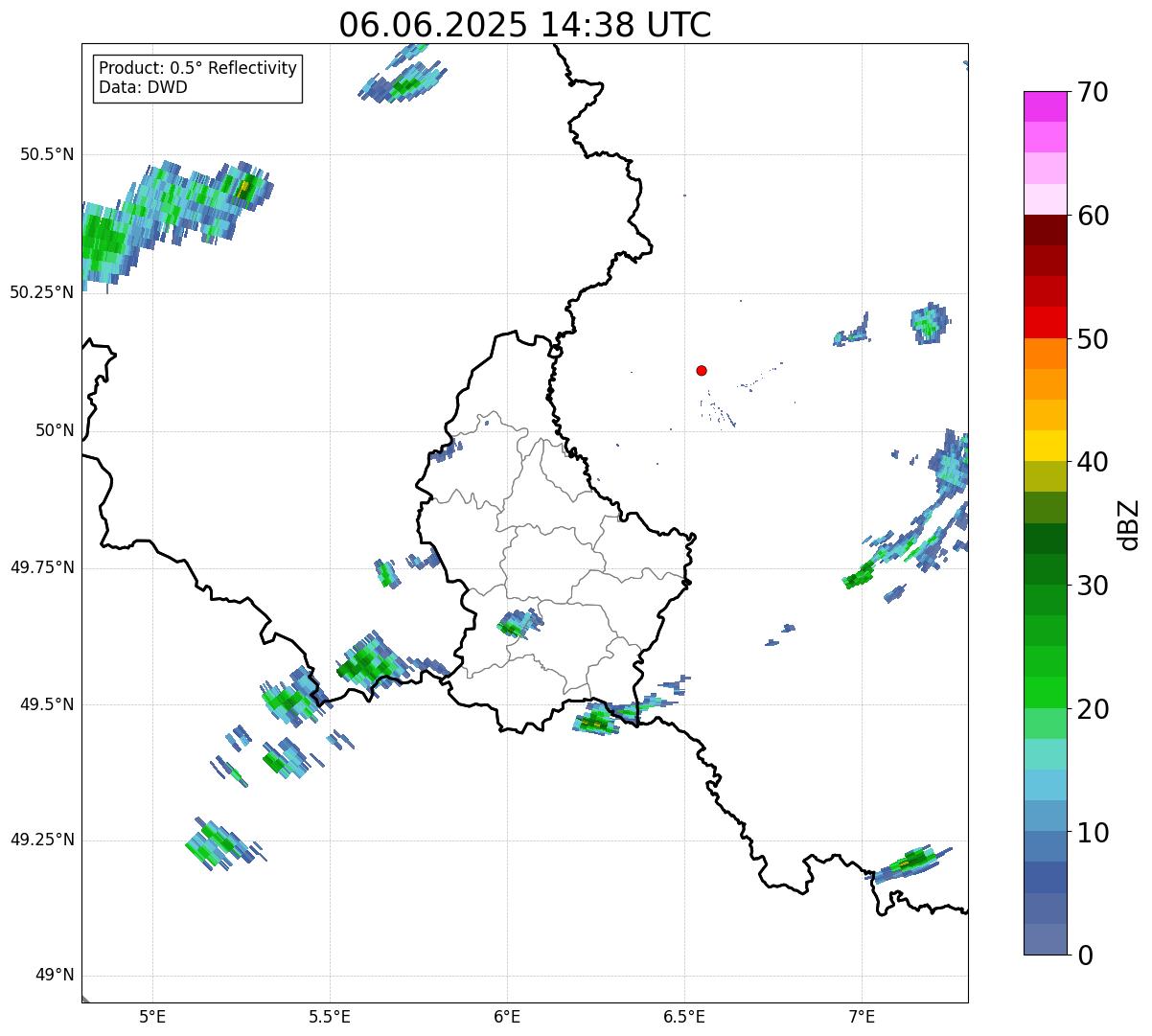Image resolution: width=1152 pixels, height=1036 pixels.
Task: Click the radar echo at top near 5.7°E
Action: [403, 82]
